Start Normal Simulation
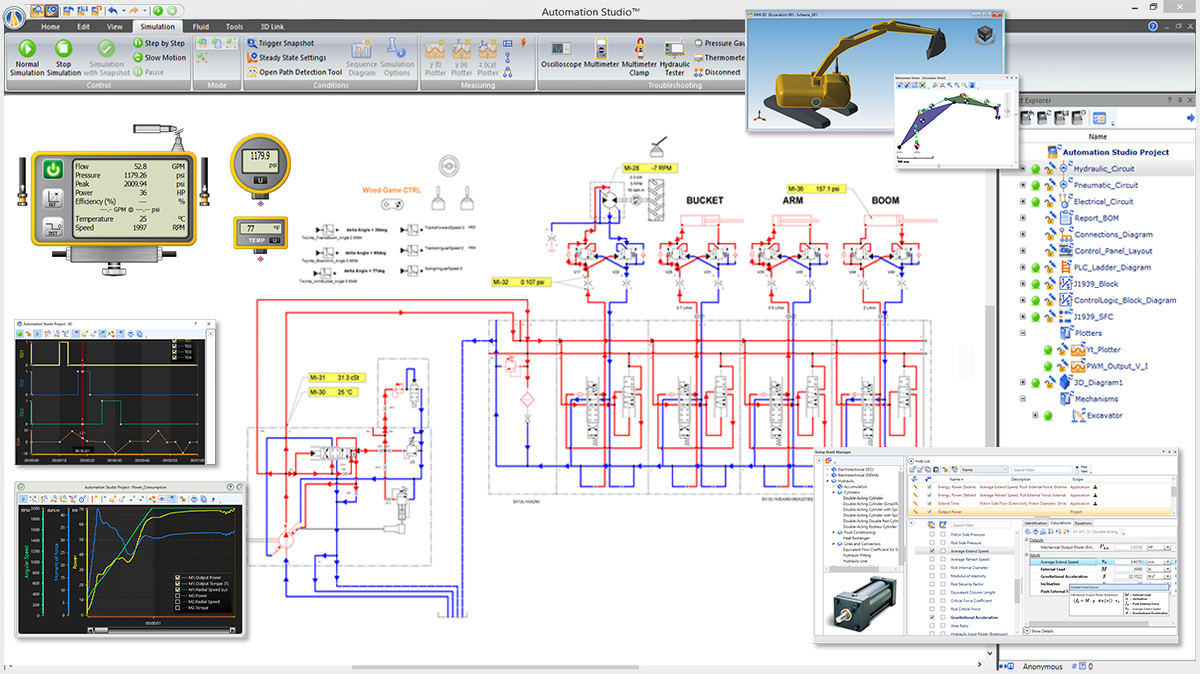Screen dimensions: 1200x674 (27, 57)
